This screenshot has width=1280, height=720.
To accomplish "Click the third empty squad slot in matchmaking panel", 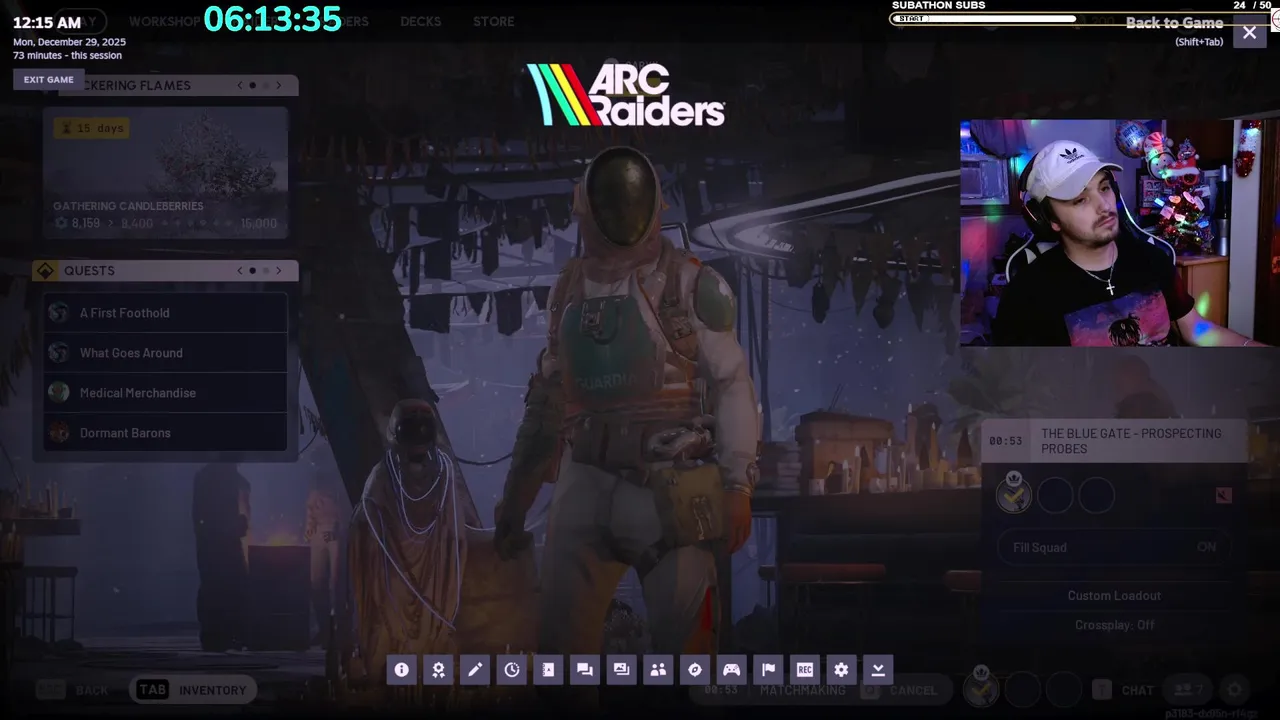I will [1097, 495].
